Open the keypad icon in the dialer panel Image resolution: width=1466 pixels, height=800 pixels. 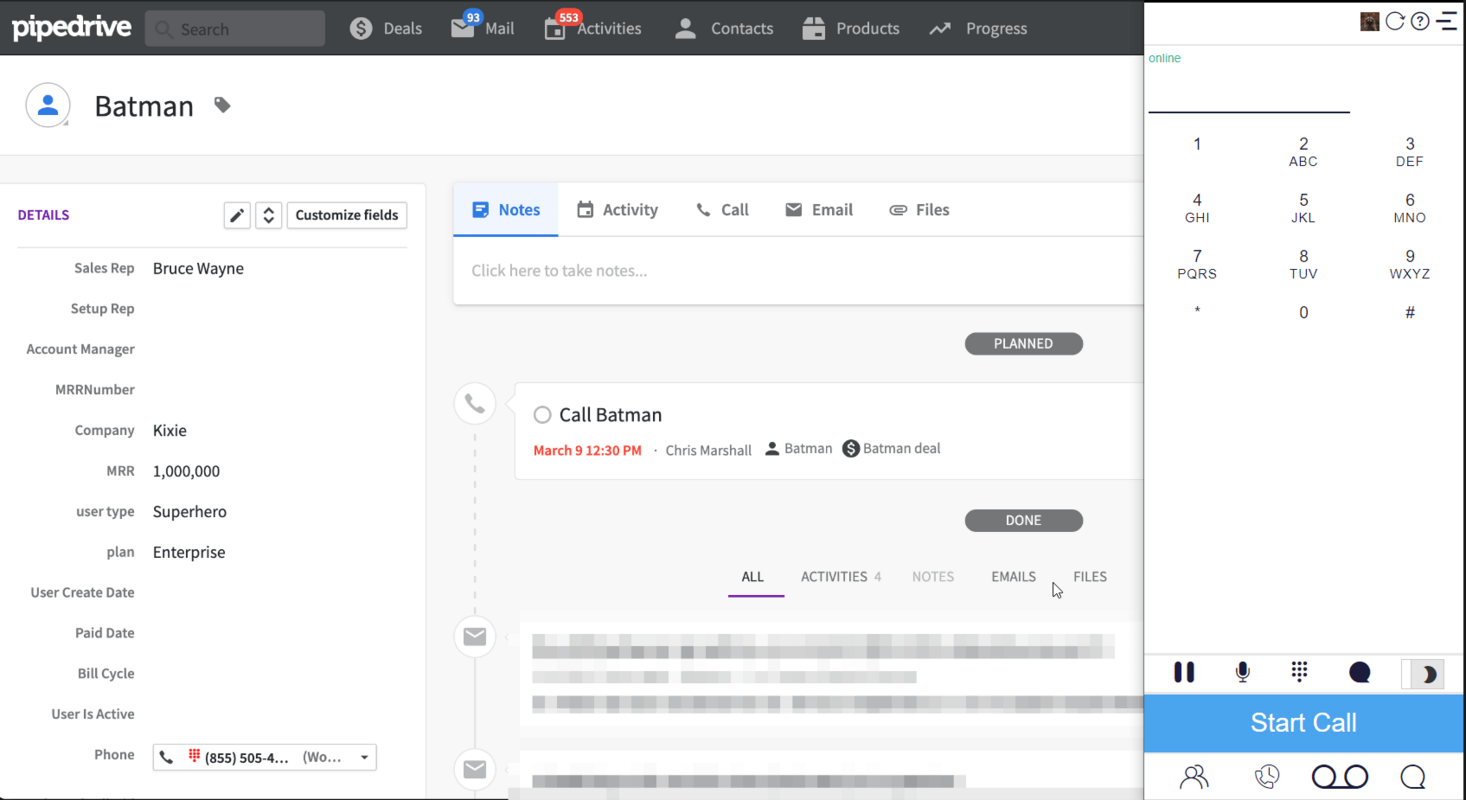[1299, 672]
